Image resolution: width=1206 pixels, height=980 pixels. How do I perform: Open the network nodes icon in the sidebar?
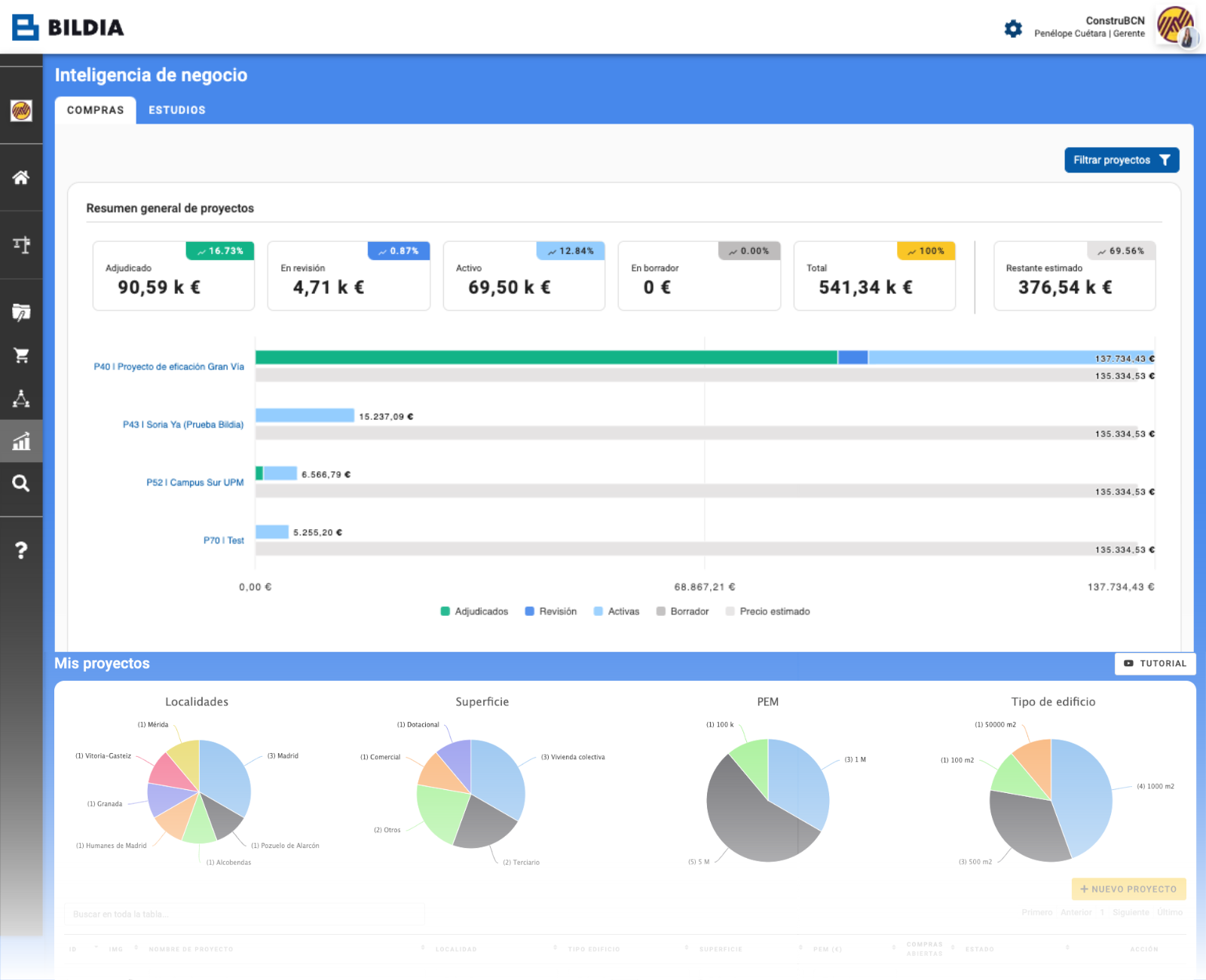(21, 399)
